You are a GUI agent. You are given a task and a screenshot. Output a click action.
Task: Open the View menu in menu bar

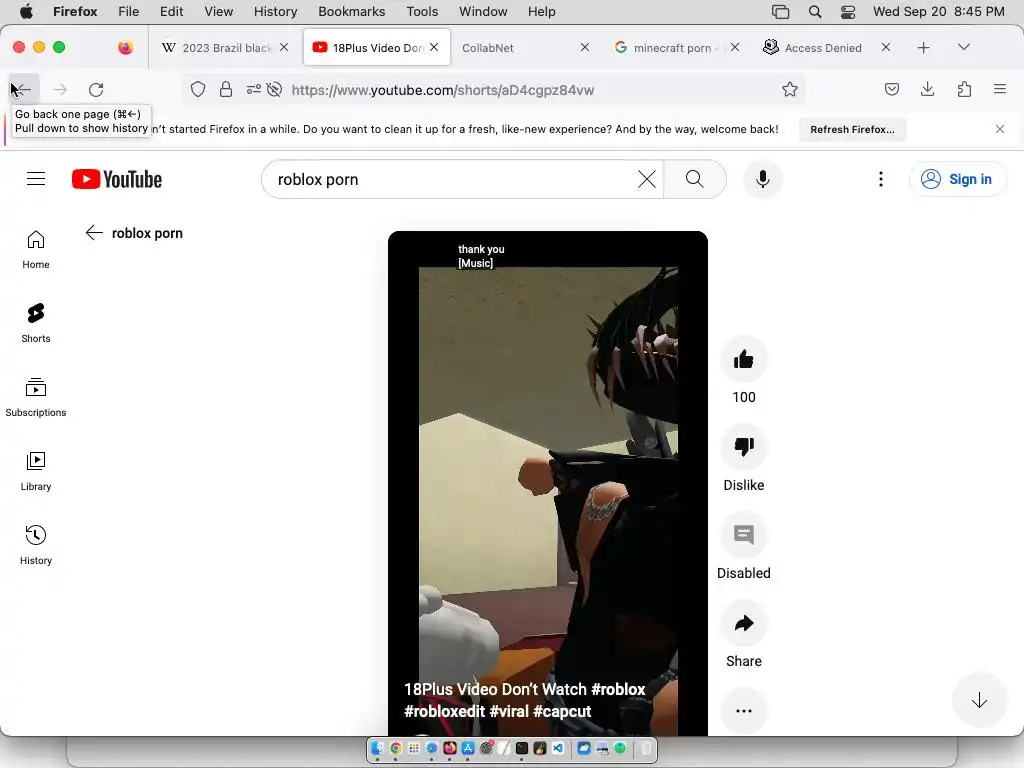tap(218, 11)
